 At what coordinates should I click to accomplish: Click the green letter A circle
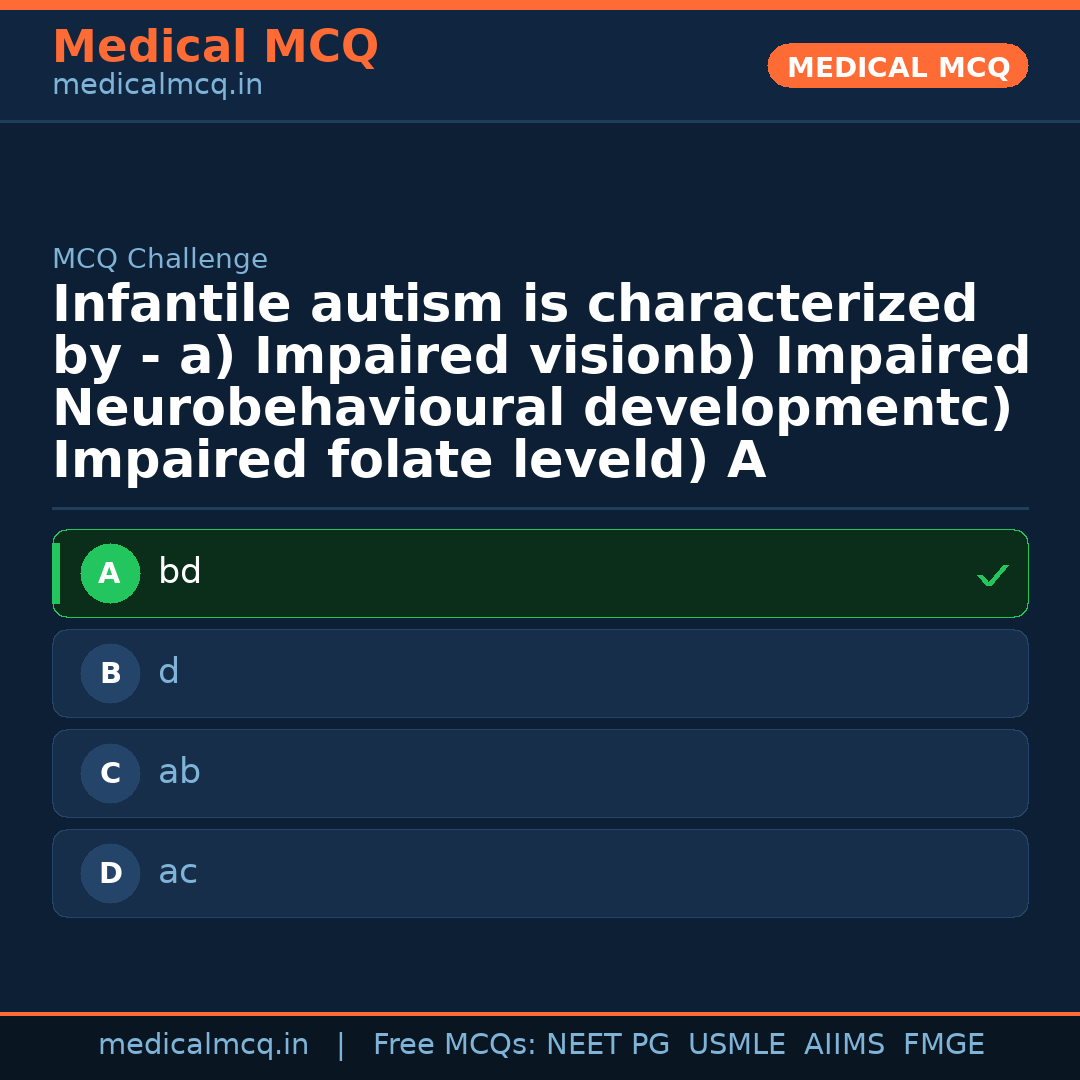pos(110,573)
